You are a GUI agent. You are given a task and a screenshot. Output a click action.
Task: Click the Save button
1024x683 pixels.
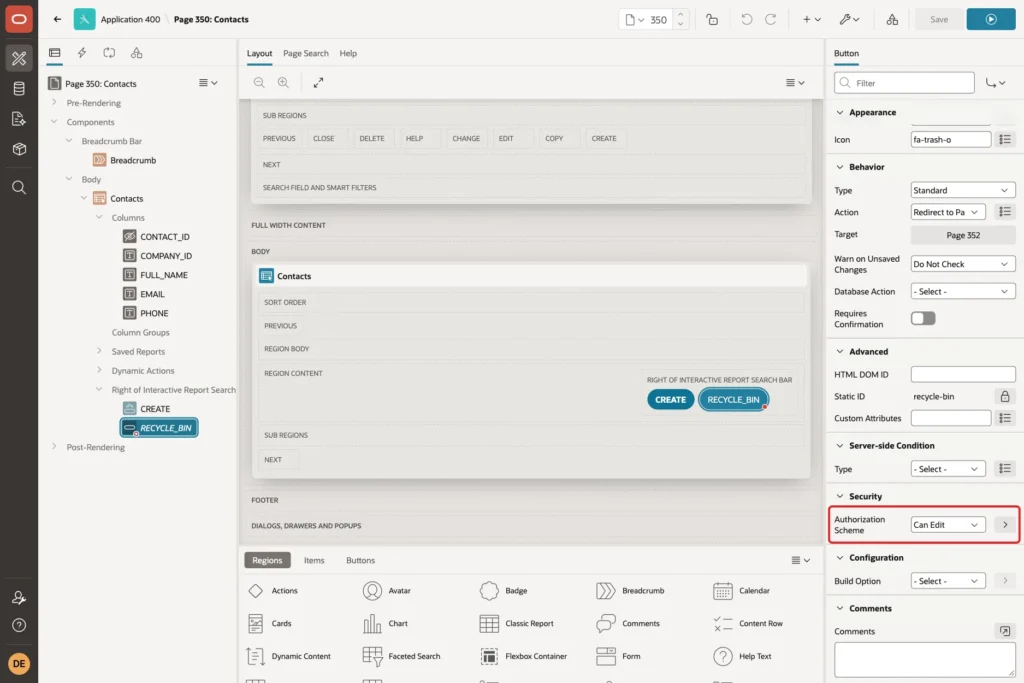click(x=938, y=20)
